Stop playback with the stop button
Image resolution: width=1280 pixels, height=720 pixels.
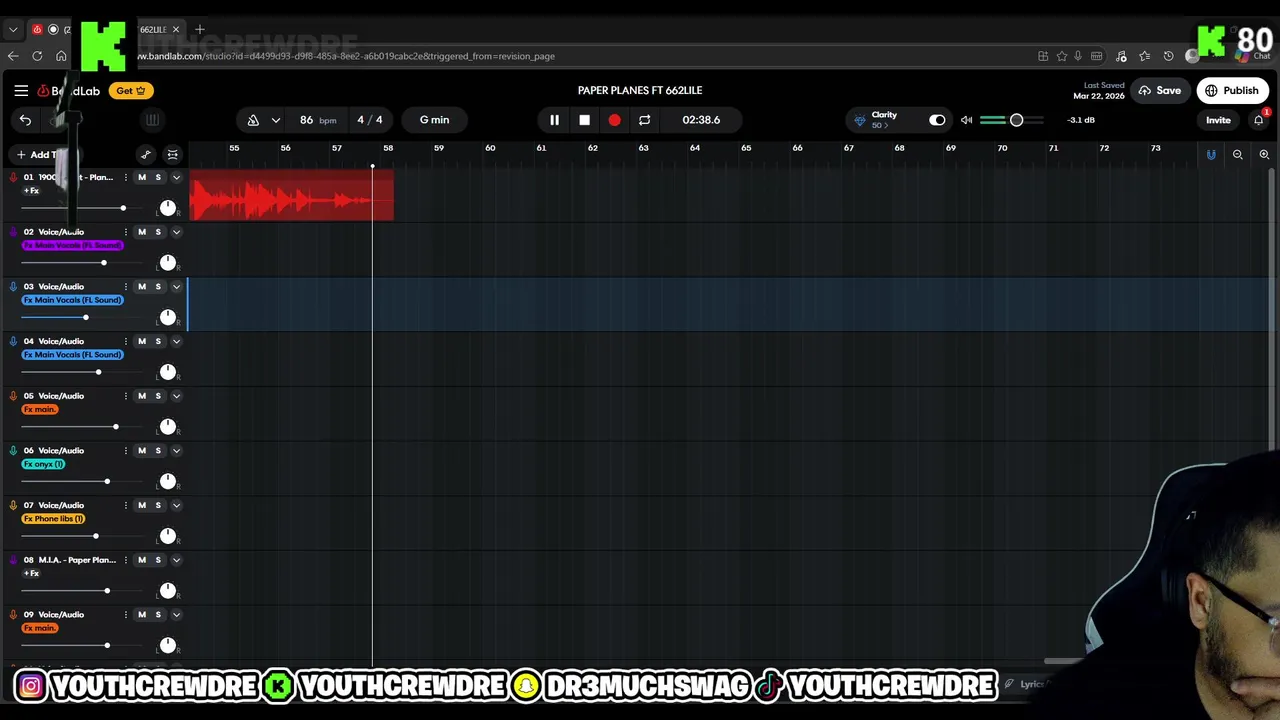pyautogui.click(x=584, y=120)
